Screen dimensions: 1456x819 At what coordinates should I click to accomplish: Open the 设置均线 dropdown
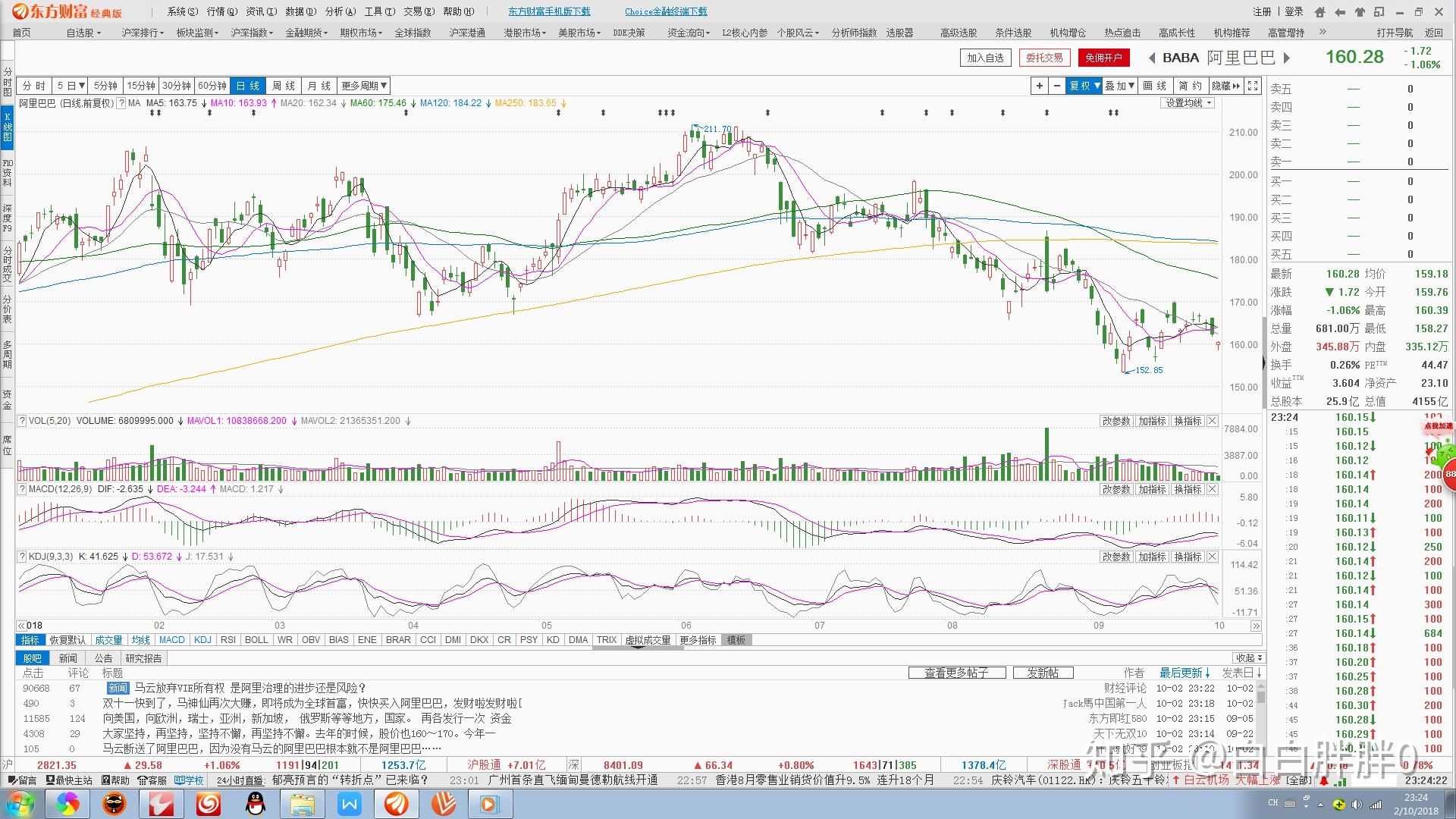pyautogui.click(x=1188, y=102)
